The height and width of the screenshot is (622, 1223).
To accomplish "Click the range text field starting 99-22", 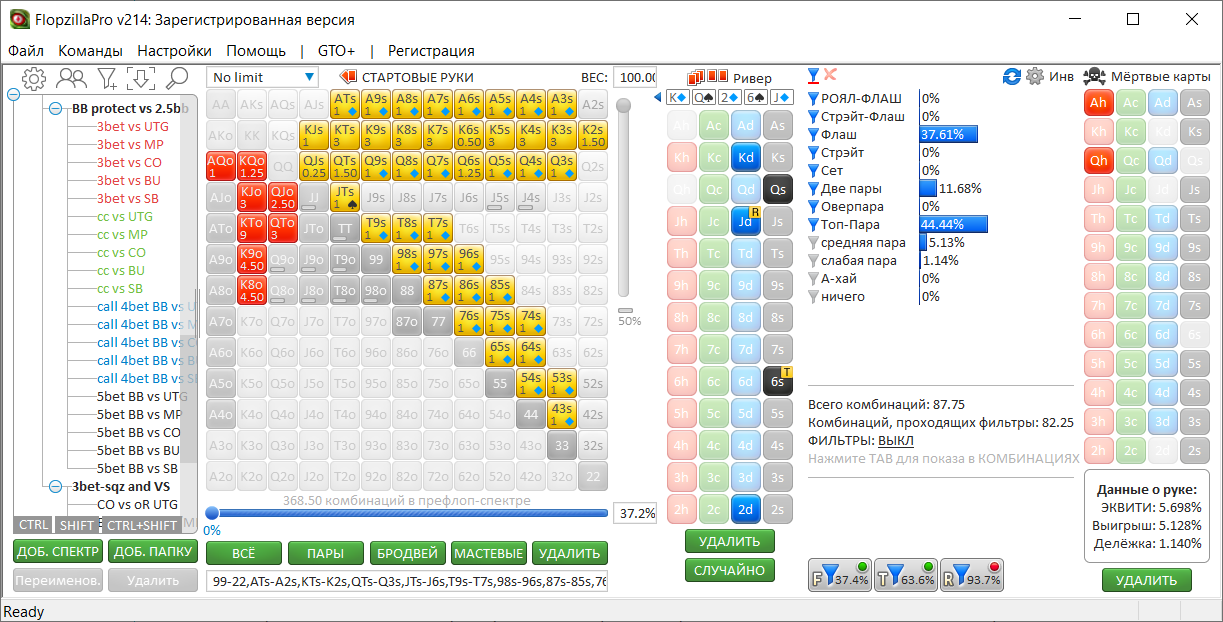I will point(407,581).
